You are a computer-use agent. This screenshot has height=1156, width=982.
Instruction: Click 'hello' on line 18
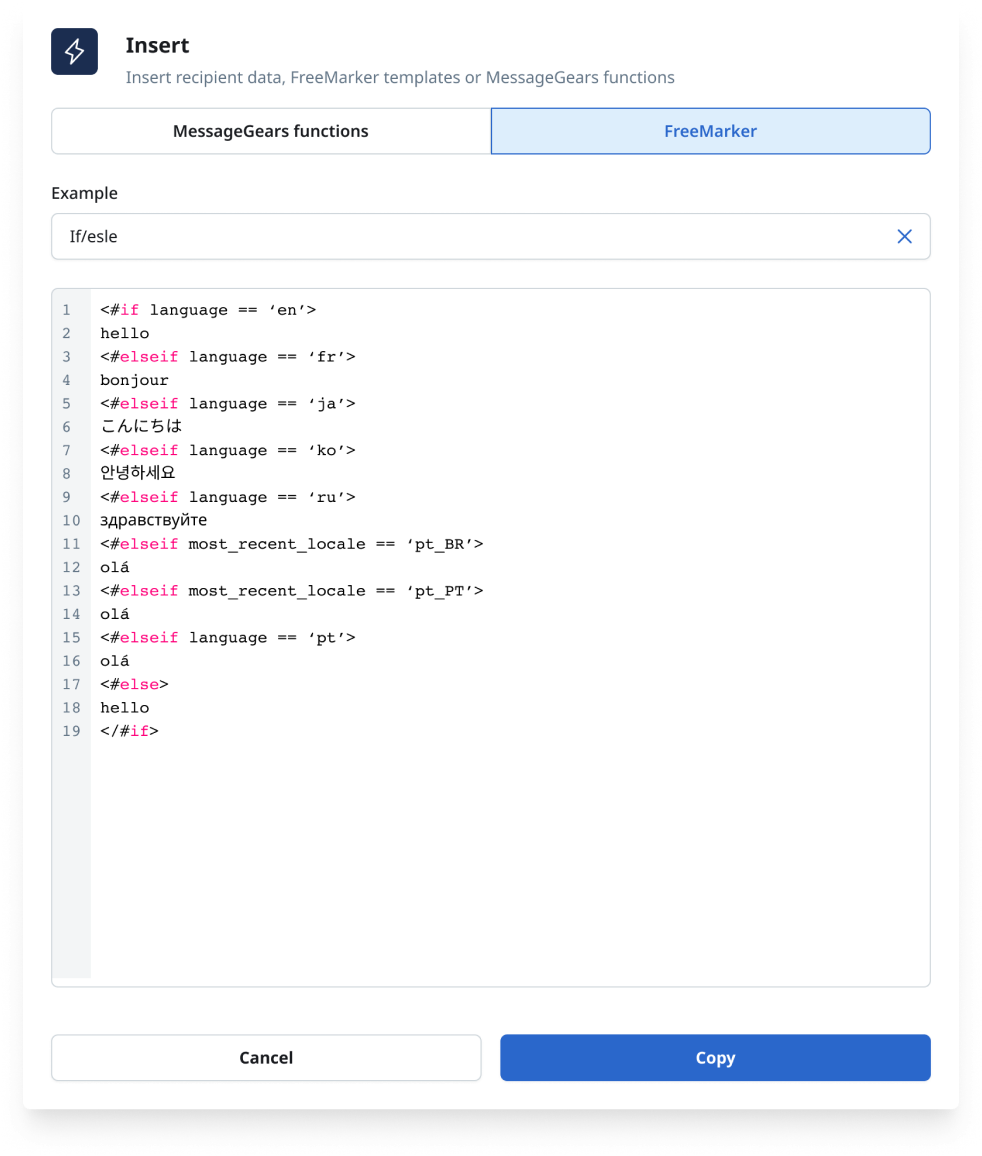coord(125,708)
